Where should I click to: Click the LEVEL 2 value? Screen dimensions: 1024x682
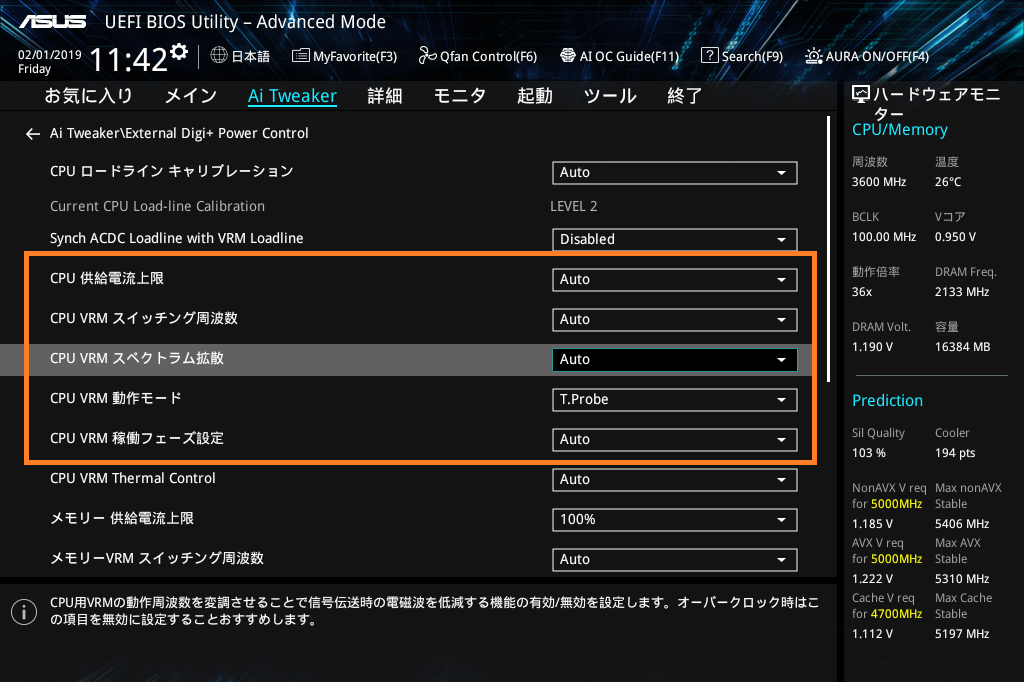[x=573, y=206]
